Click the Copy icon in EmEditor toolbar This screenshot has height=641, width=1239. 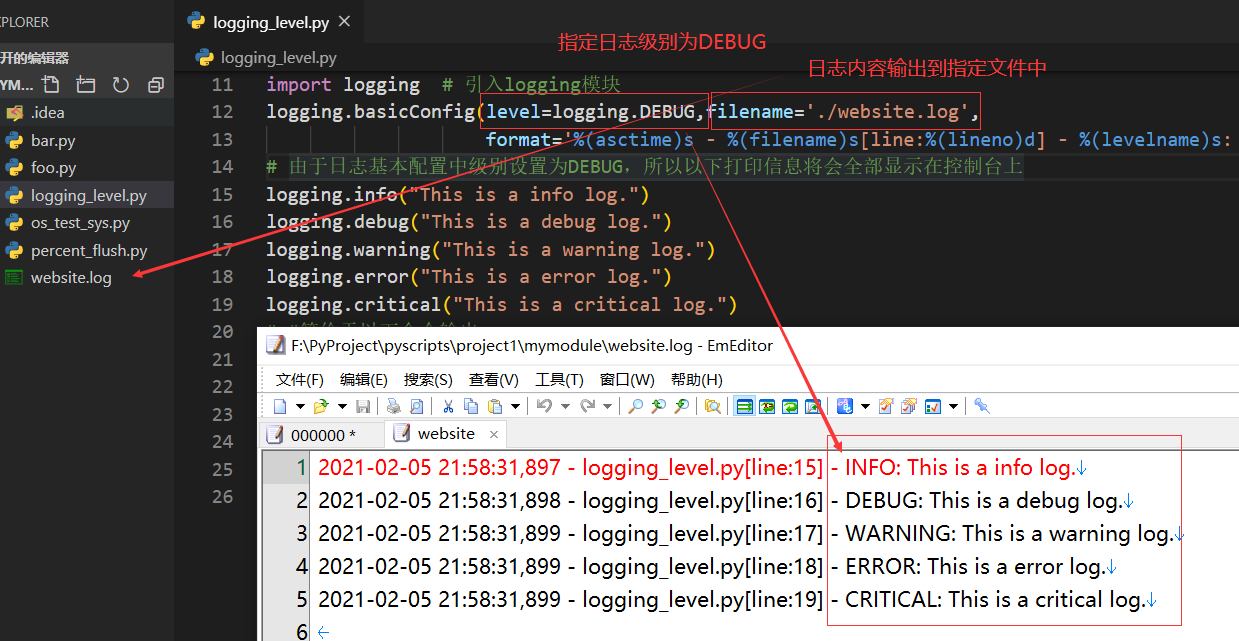click(471, 406)
